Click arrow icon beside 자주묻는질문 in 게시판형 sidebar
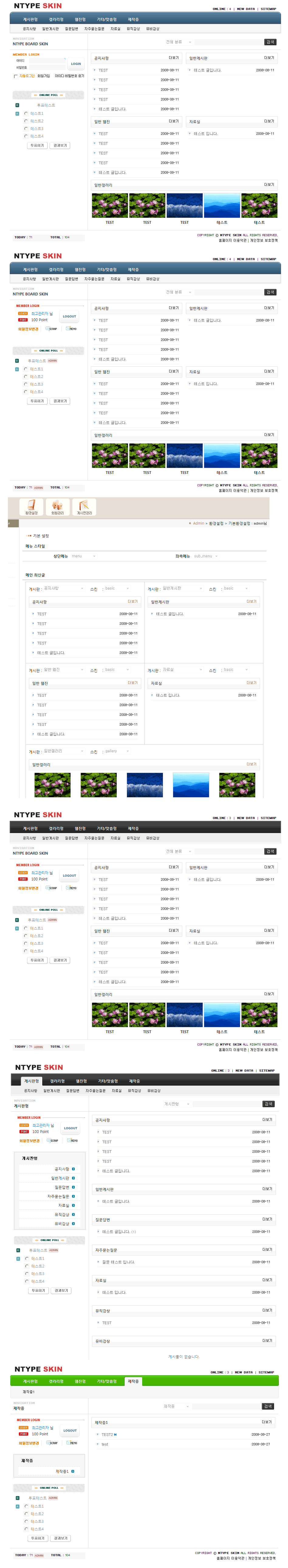This screenshot has width=288, height=1568. [74, 1196]
